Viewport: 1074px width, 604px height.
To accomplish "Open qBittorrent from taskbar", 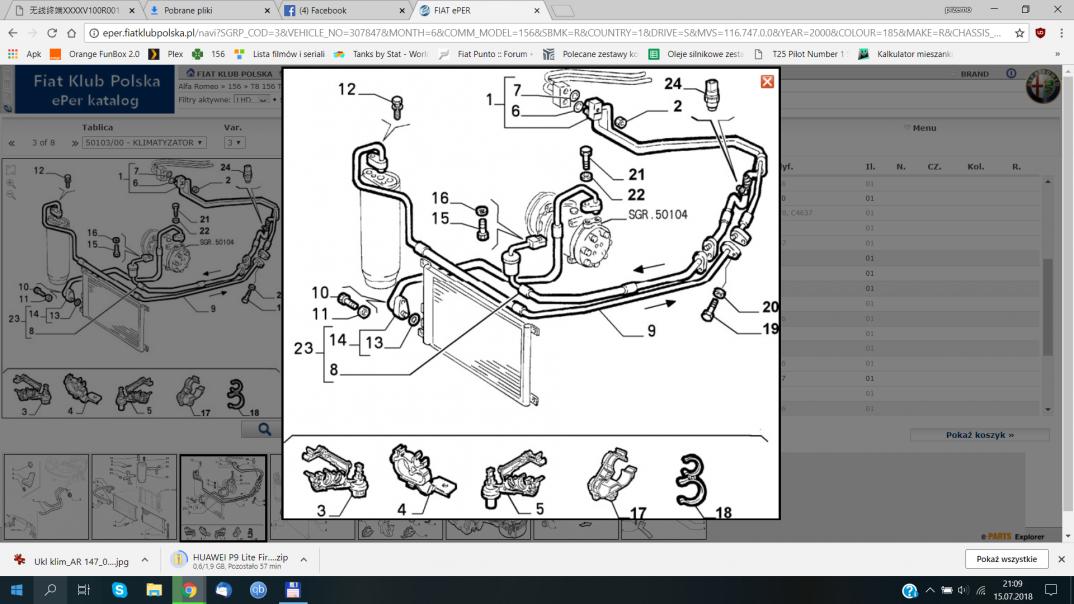I will pos(258,590).
